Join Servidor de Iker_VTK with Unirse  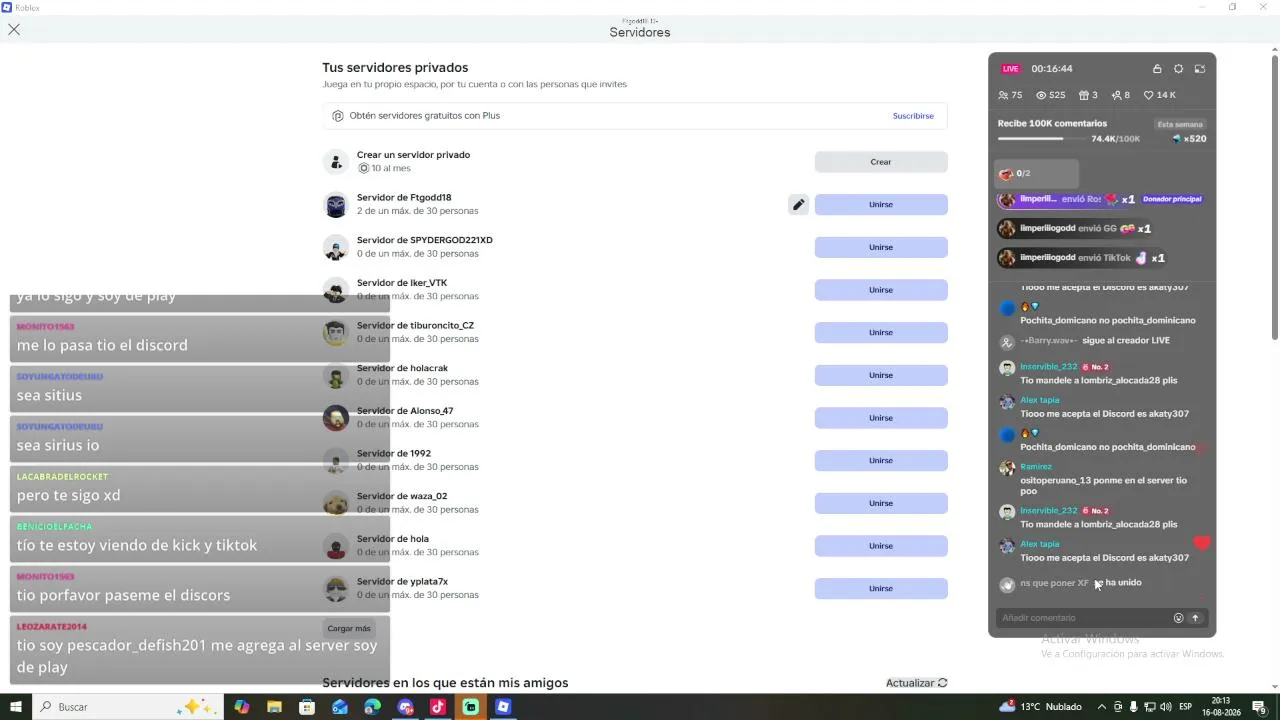pyautogui.click(x=881, y=290)
